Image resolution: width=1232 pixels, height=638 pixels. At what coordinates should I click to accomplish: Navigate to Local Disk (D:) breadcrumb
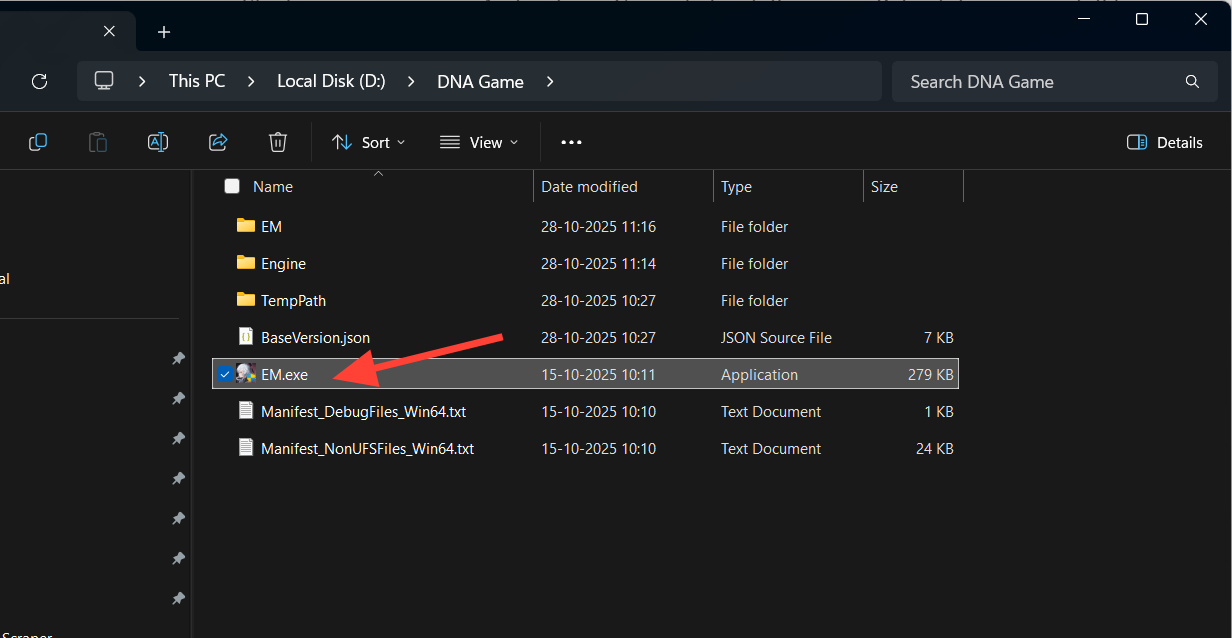(x=331, y=82)
